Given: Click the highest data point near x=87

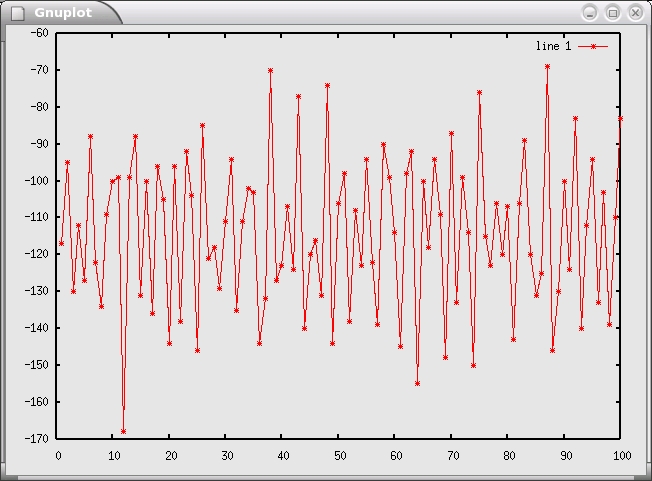Looking at the screenshot, I should pyautogui.click(x=547, y=66).
